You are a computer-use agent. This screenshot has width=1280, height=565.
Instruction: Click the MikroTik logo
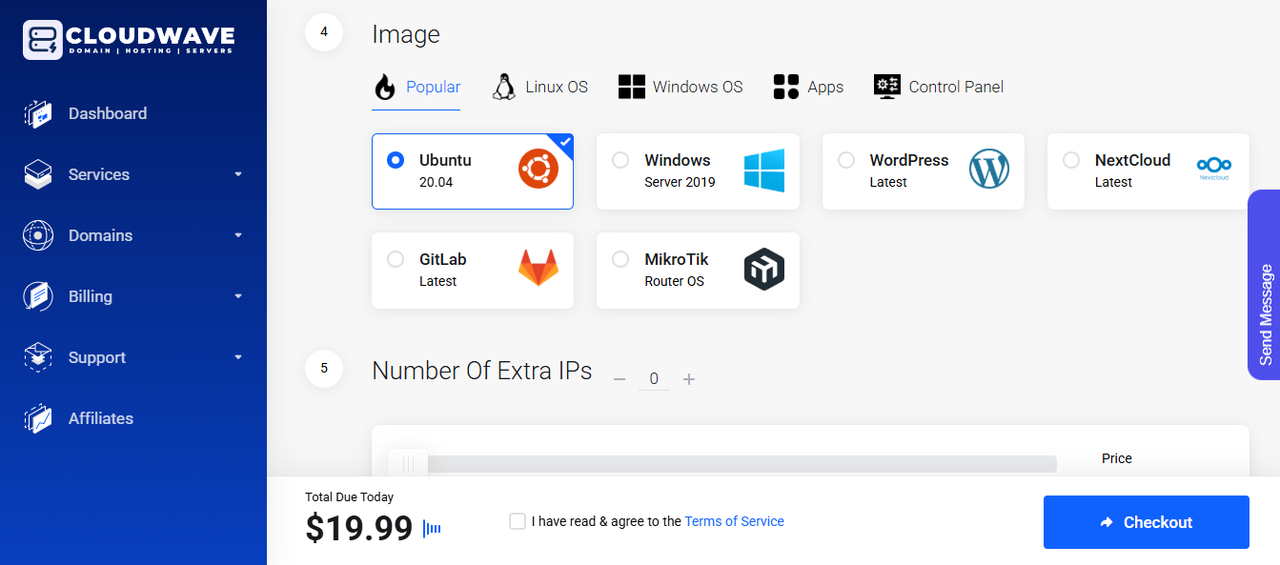pos(764,270)
